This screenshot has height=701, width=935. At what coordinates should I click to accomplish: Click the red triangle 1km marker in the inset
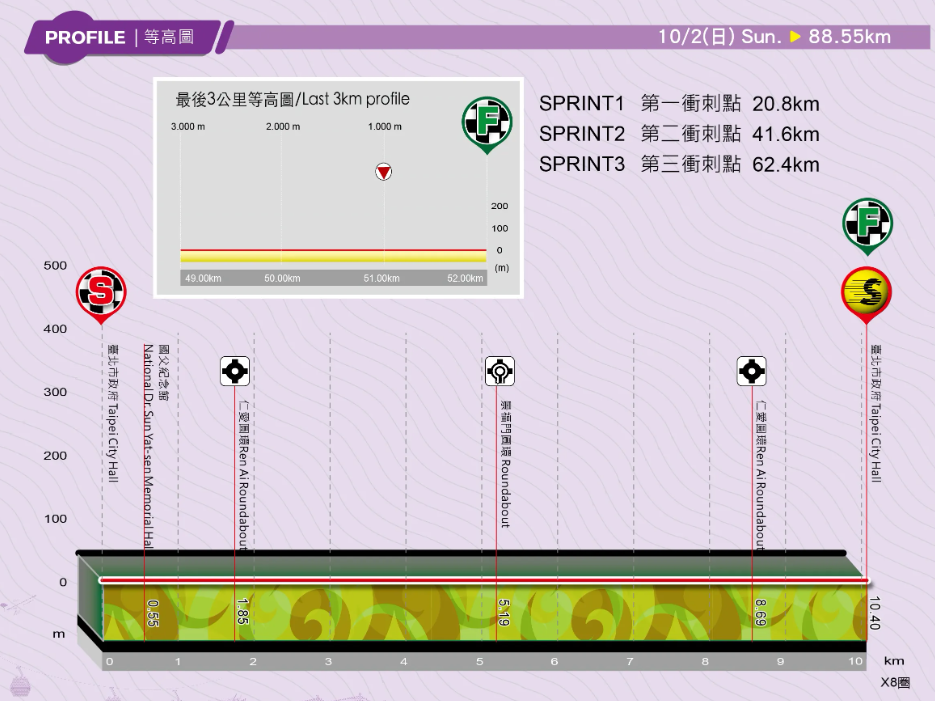(x=383, y=172)
